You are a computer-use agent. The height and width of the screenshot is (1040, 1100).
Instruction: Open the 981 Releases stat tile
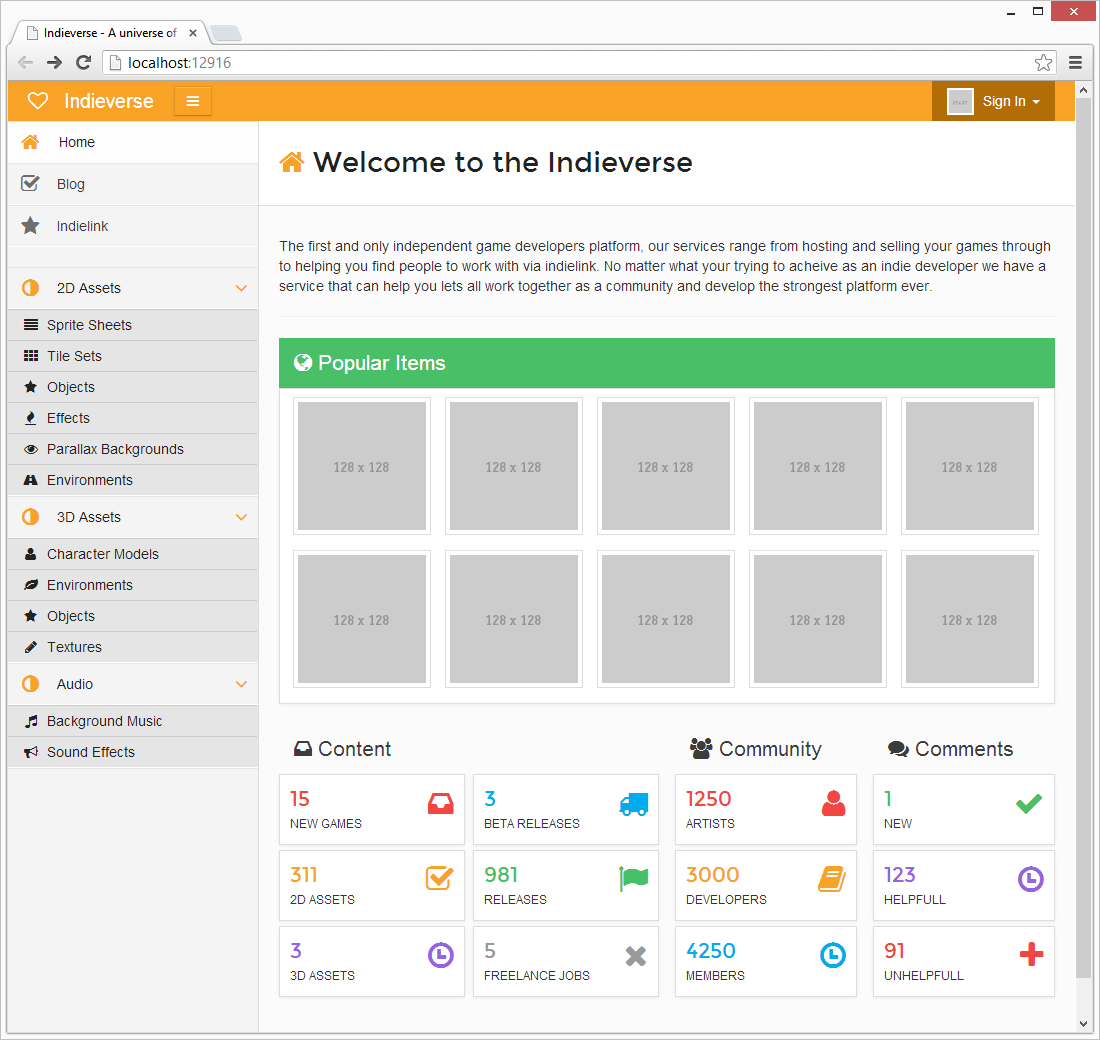tap(566, 886)
